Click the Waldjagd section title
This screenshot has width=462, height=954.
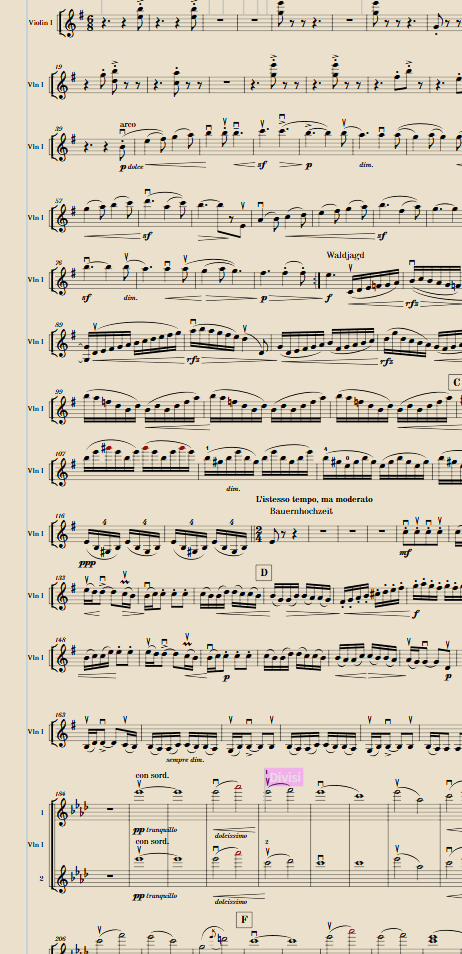coord(345,255)
